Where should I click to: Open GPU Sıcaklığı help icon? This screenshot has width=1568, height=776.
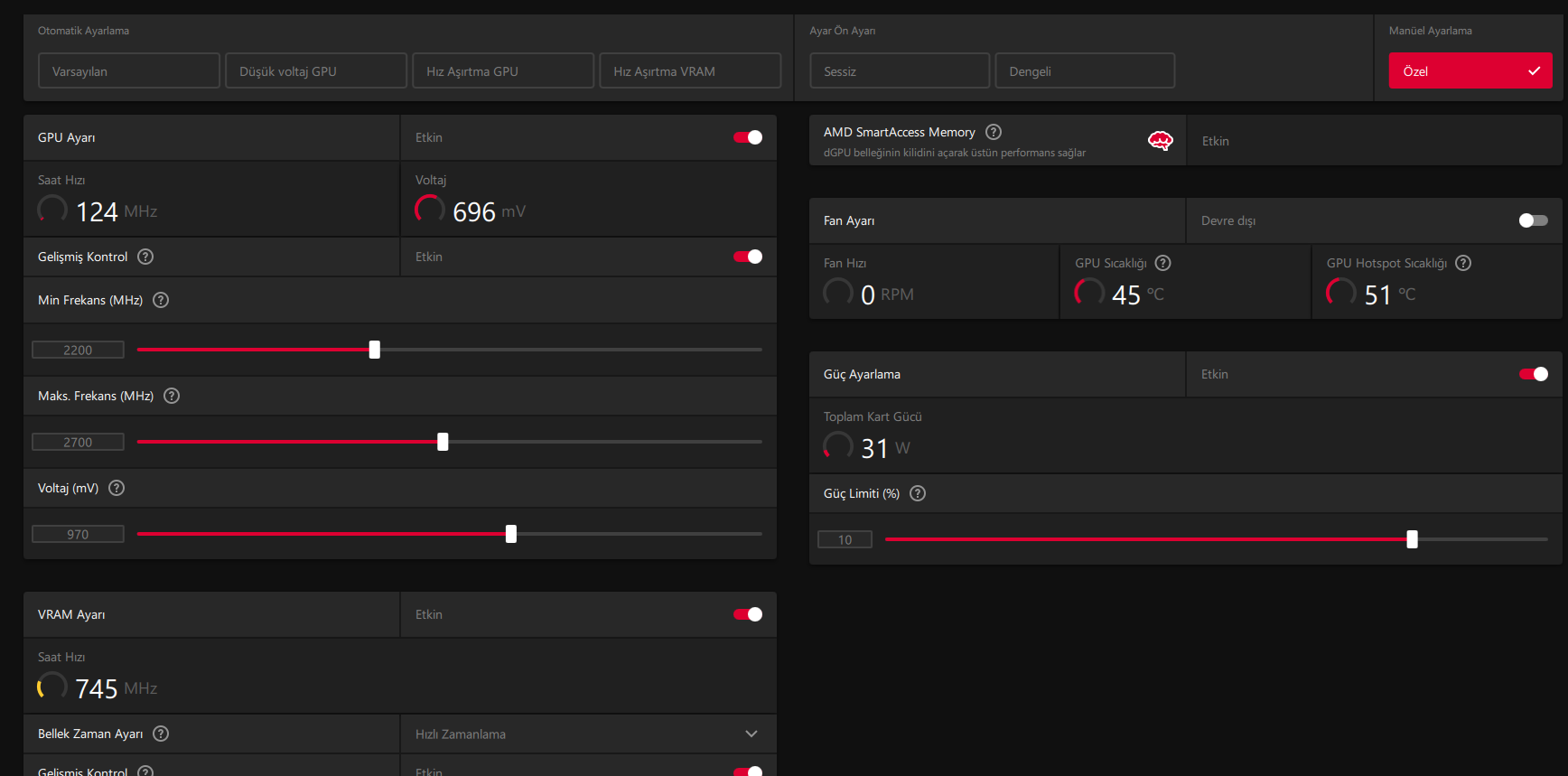1163,263
